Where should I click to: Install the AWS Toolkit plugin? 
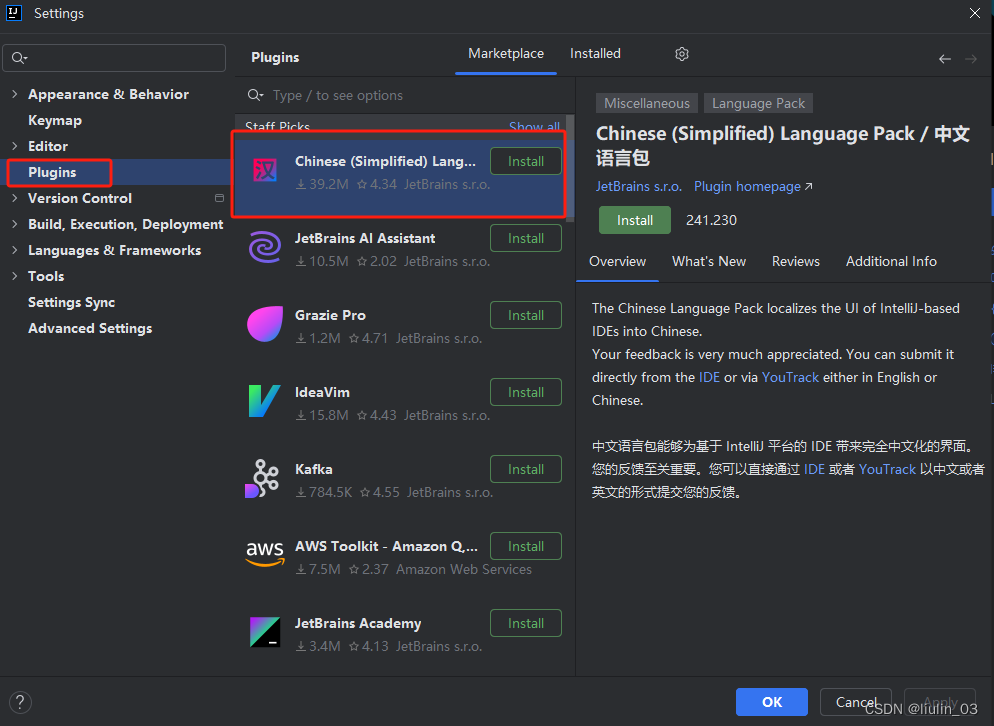tap(526, 546)
